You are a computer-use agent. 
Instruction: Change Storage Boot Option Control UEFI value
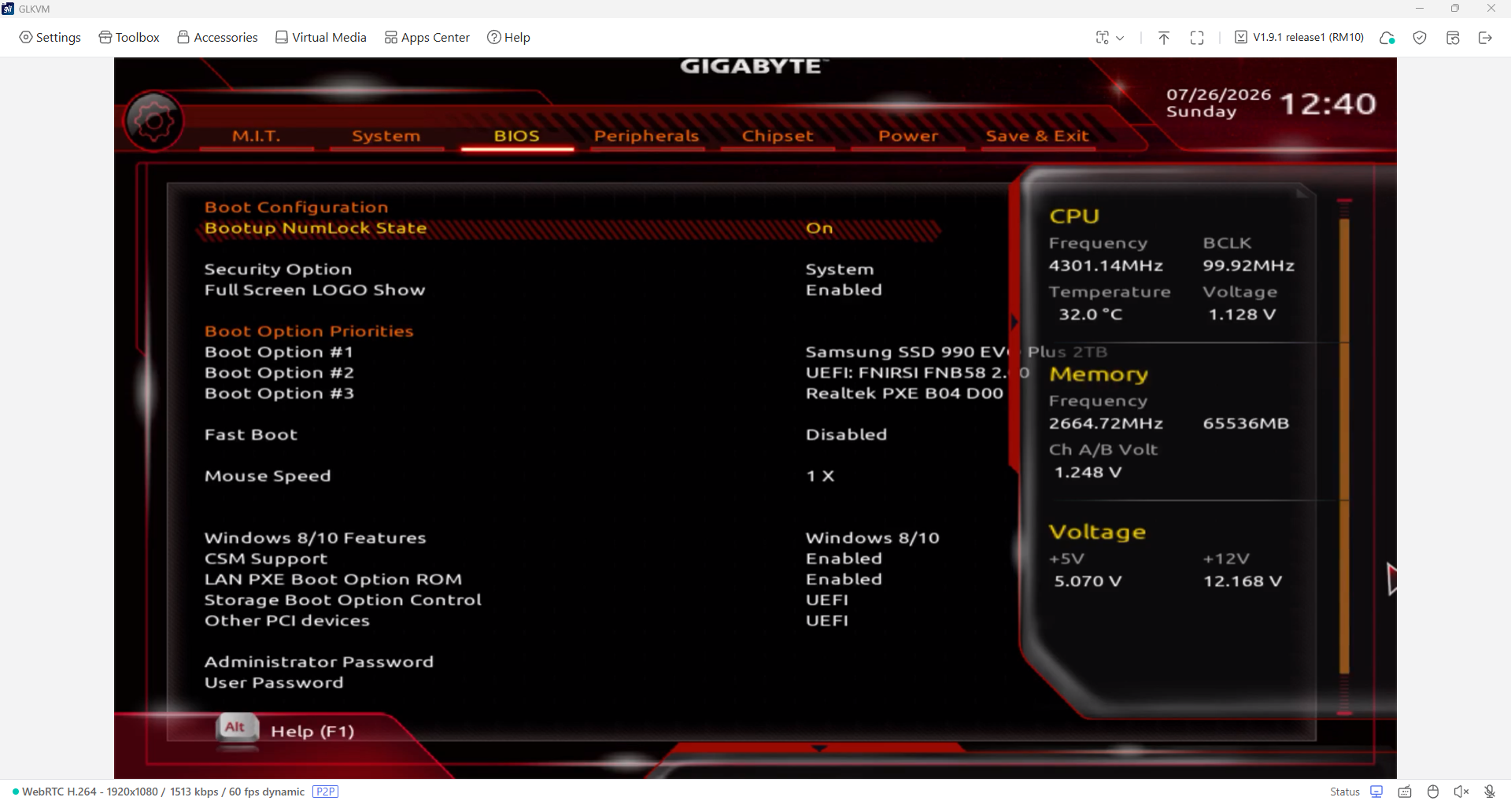[x=827, y=600]
